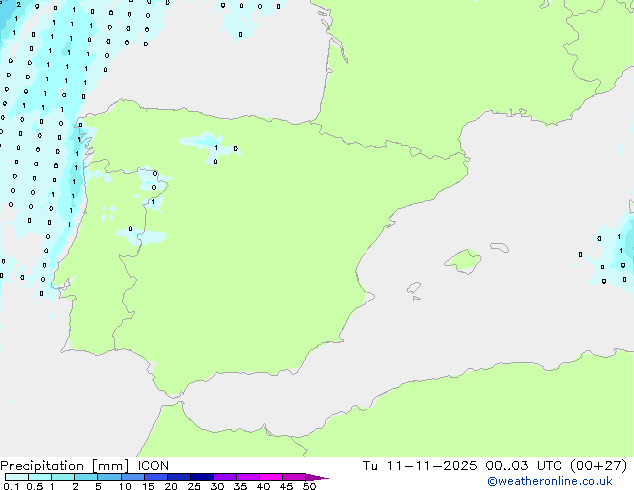Click the above-50 arrow tip of legend
The height and width of the screenshot is (490, 634).
tap(317, 477)
